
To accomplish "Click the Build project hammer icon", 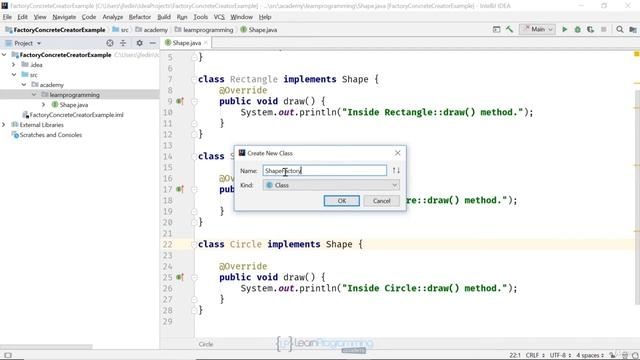I will pos(509,29).
